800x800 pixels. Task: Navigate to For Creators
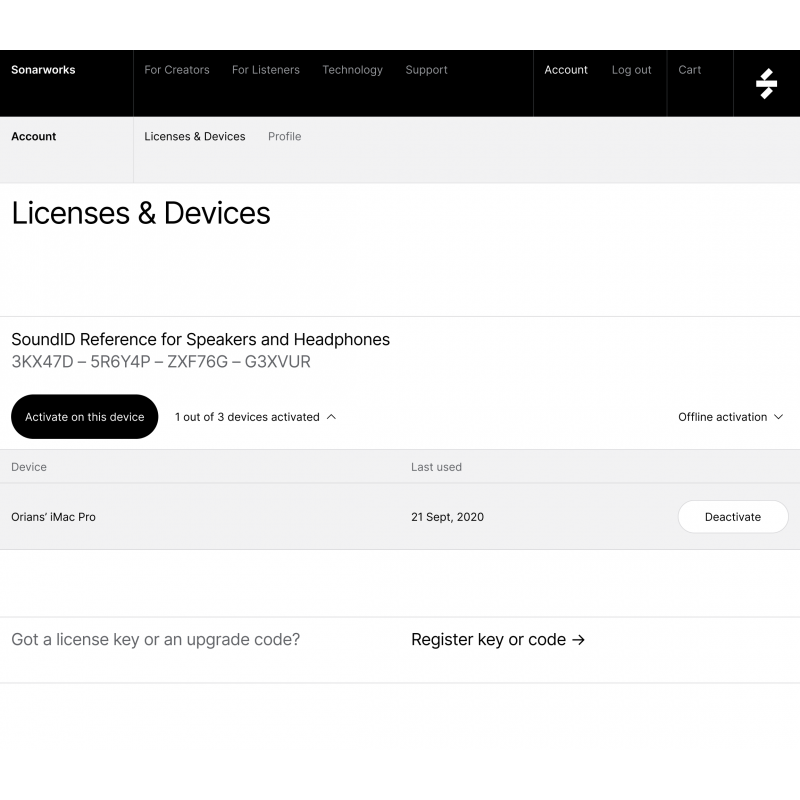pyautogui.click(x=176, y=70)
